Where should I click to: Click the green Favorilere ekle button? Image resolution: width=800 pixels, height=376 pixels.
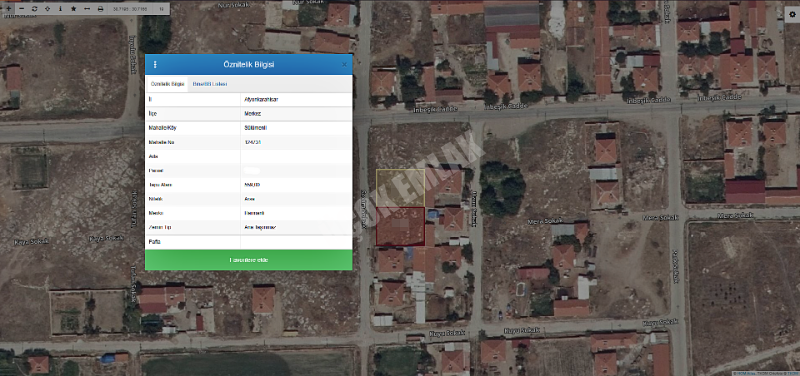click(248, 260)
